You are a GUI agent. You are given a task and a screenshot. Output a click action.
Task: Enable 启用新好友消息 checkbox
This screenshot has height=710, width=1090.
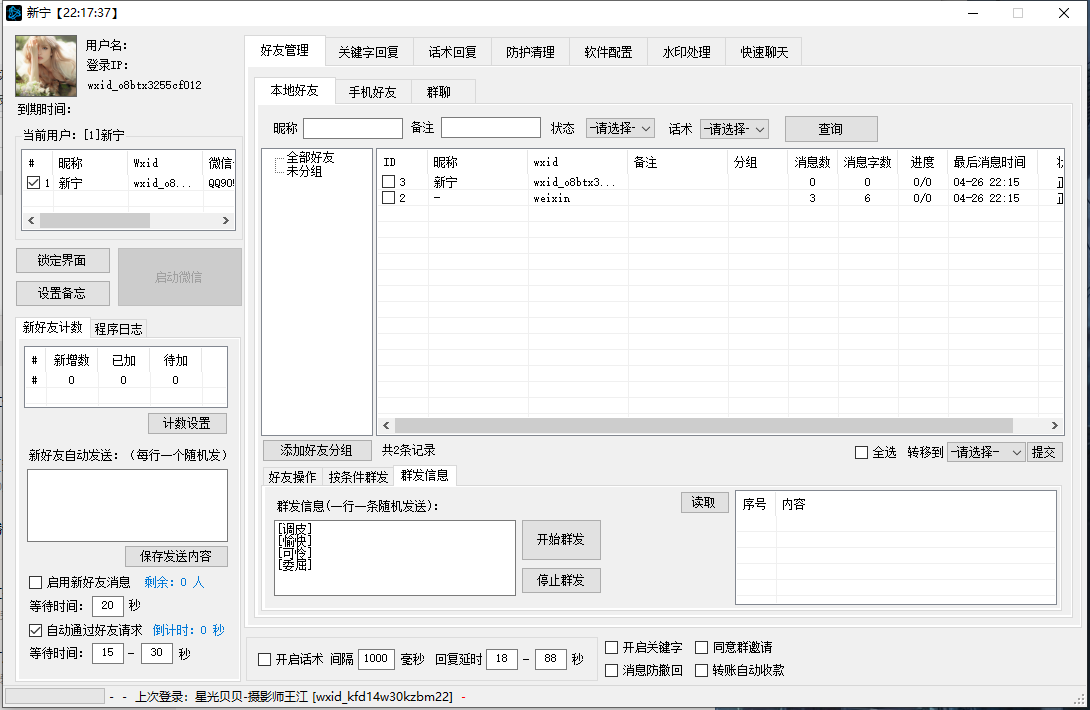click(35, 582)
